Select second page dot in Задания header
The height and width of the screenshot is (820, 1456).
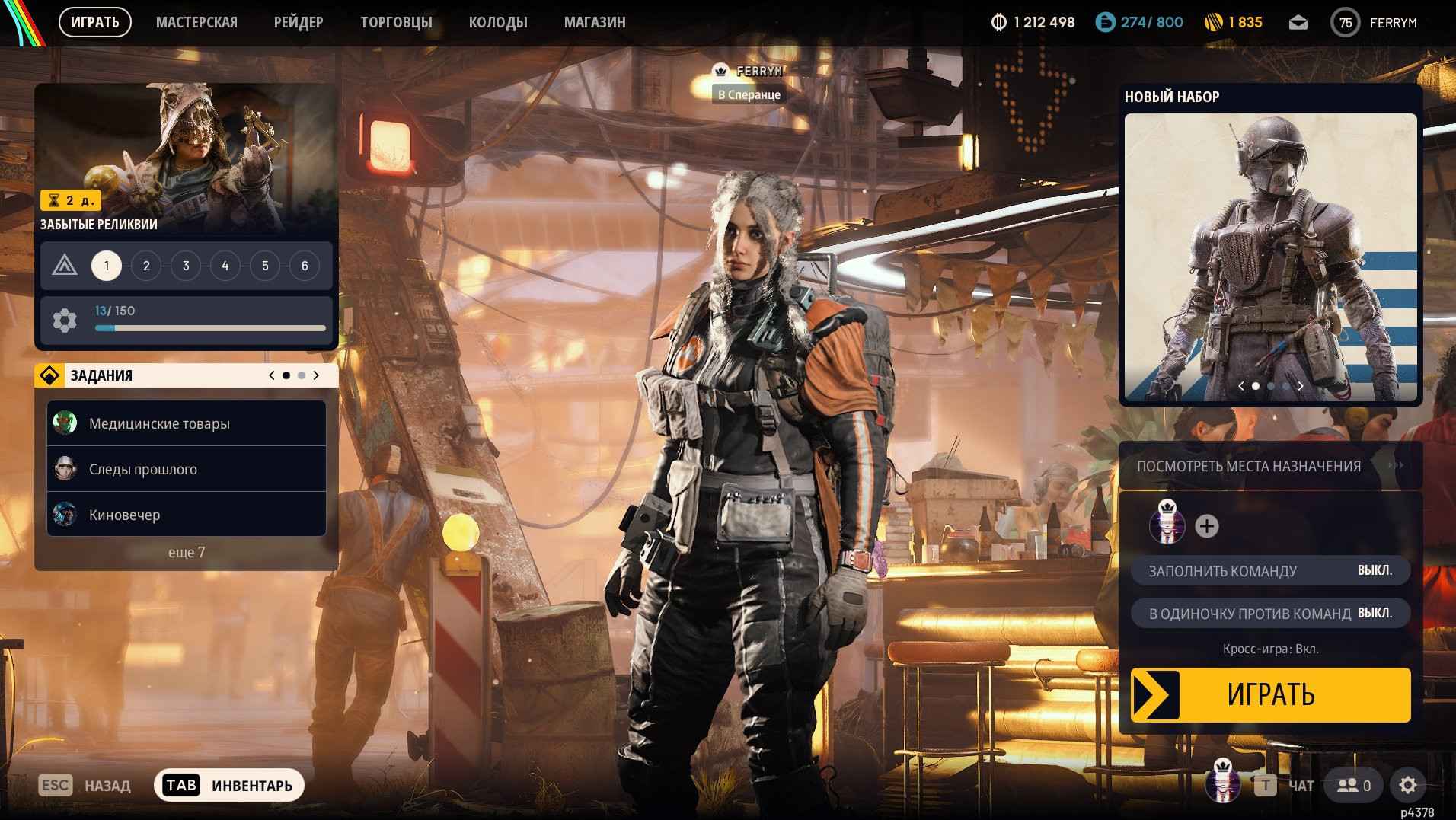pyautogui.click(x=302, y=375)
